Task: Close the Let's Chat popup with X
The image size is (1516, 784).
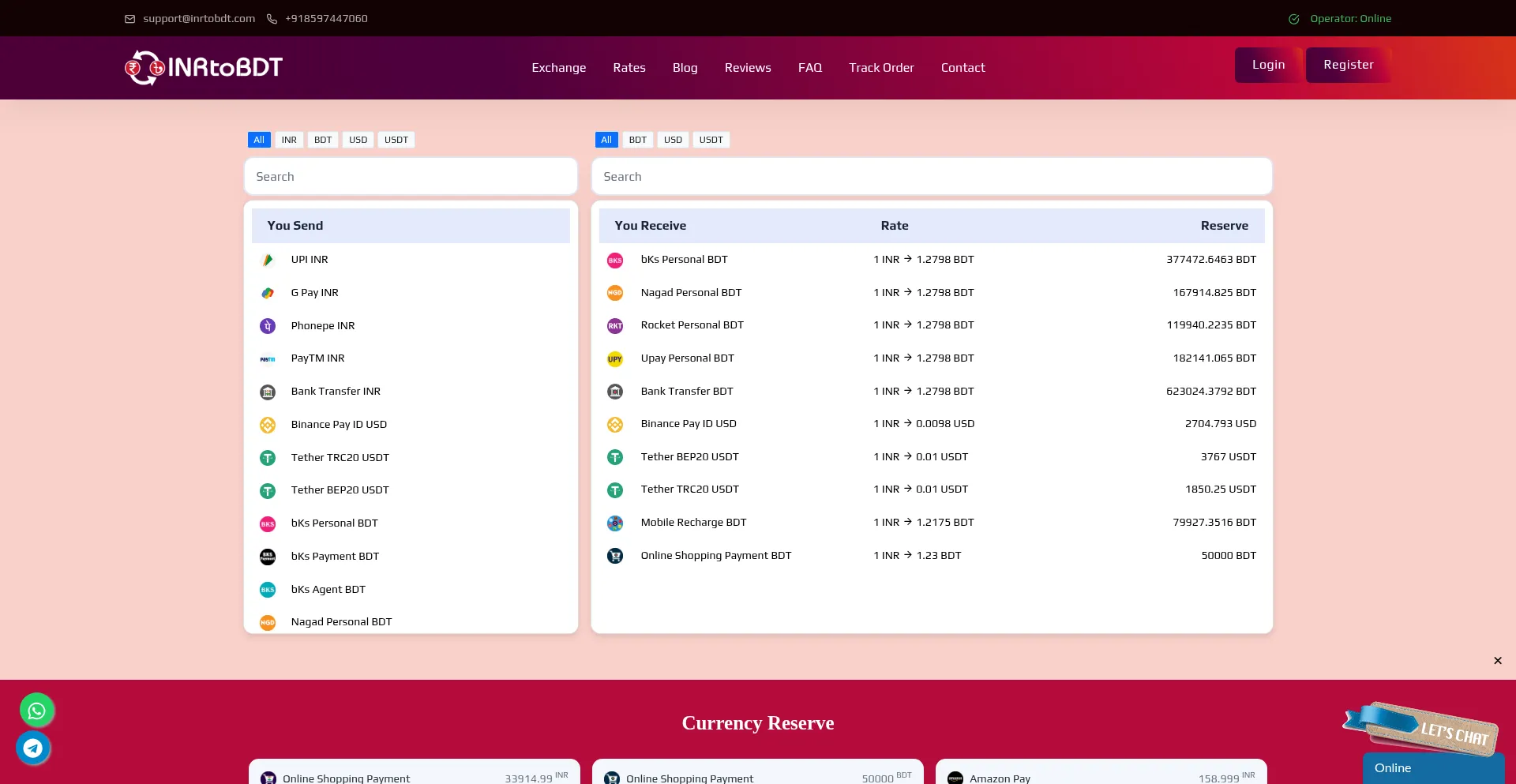Action: tap(1498, 661)
